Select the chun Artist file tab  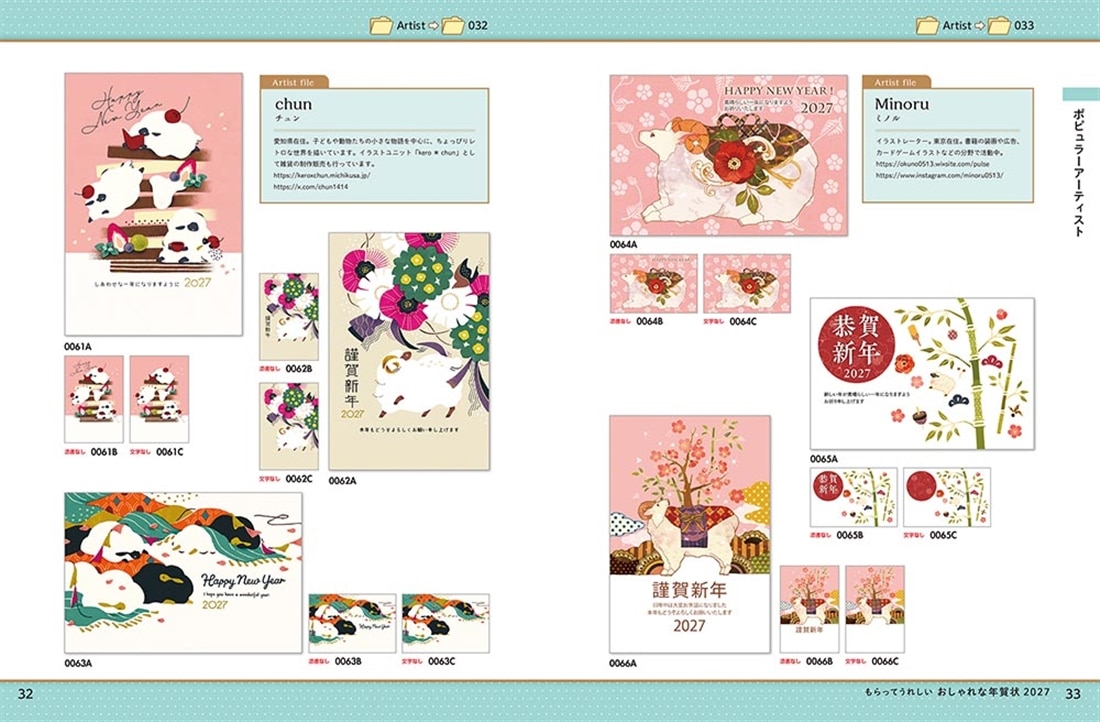click(x=294, y=82)
